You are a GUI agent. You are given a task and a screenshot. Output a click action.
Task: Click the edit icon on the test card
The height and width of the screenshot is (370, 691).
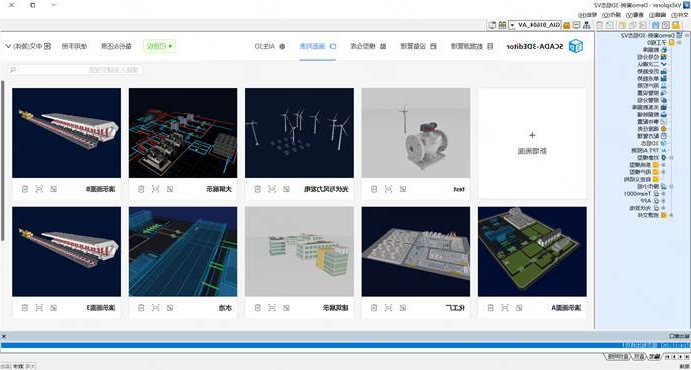coord(403,189)
